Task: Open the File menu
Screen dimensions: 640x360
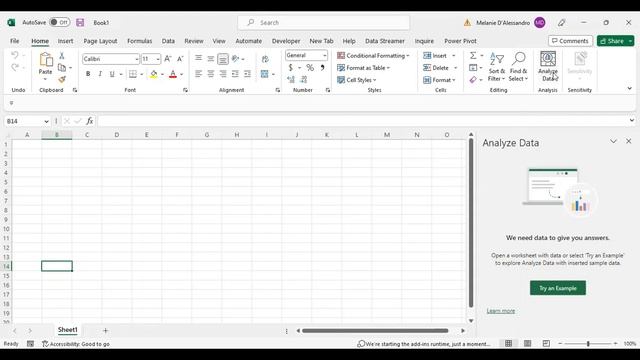Action: [x=15, y=41]
